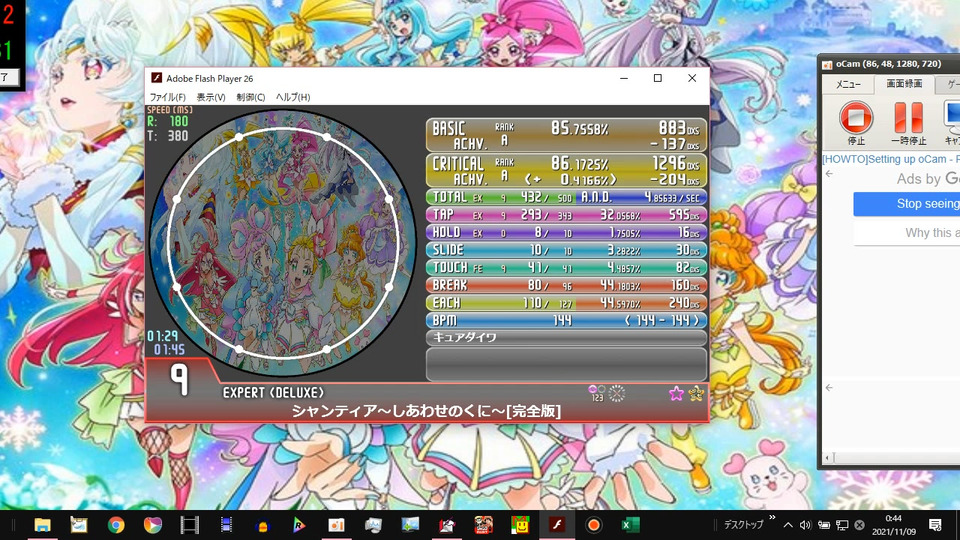This screenshot has width=960, height=540.
Task: Click the gold star character icon in song bar
Action: click(696, 394)
